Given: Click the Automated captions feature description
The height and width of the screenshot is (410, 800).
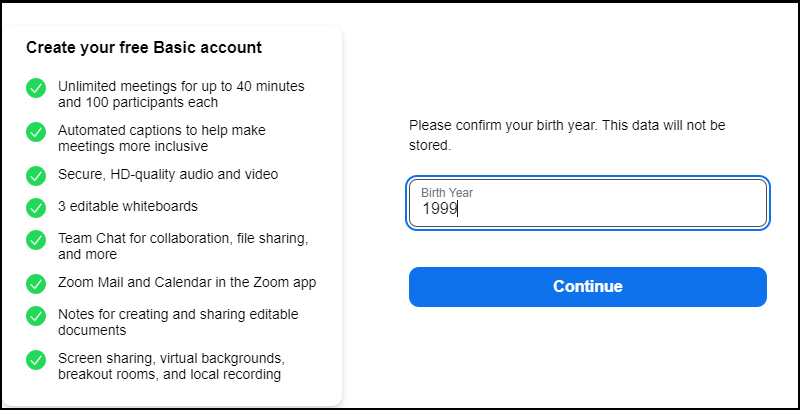Looking at the screenshot, I should (162, 138).
